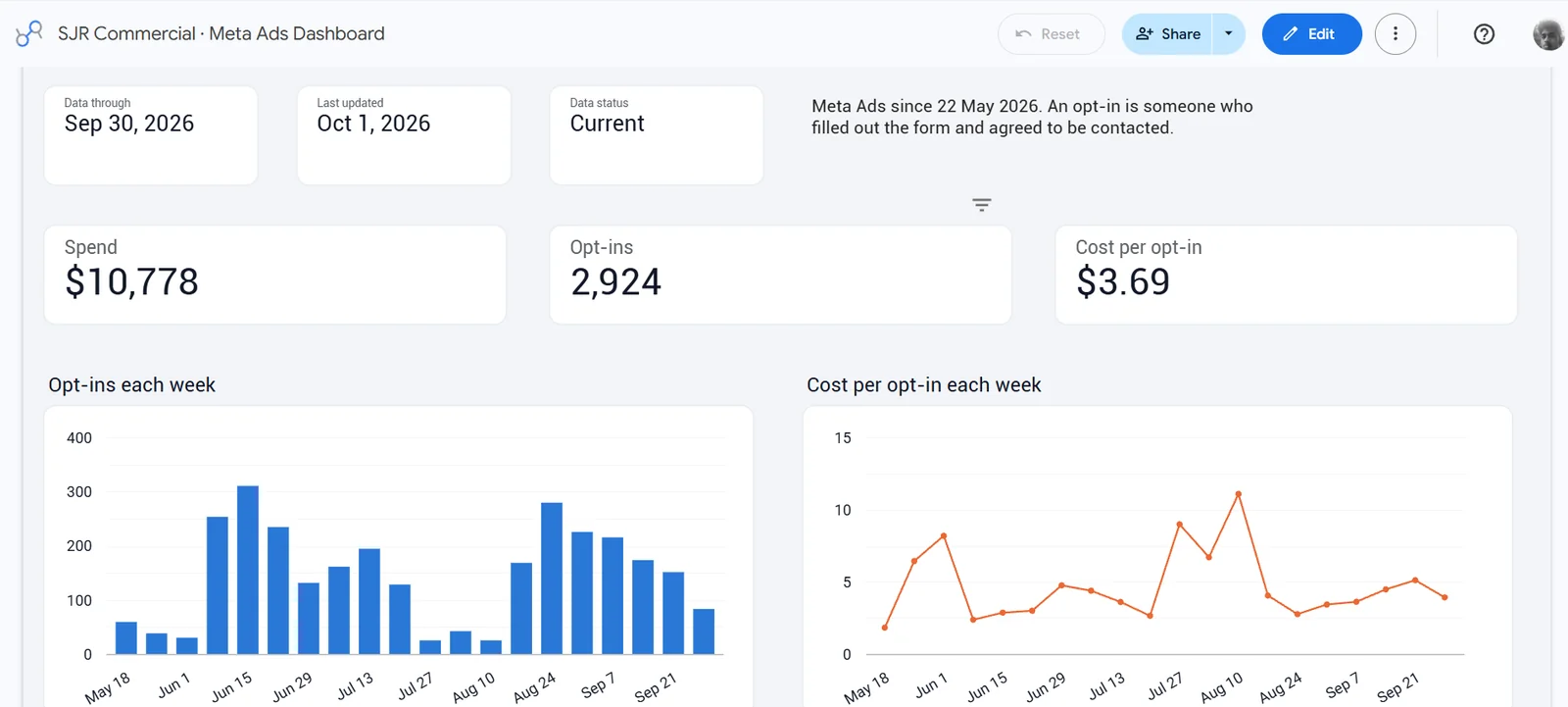Click the 15 label on the cost axis
Viewport: 1568px width, 707px height.
pos(843,438)
